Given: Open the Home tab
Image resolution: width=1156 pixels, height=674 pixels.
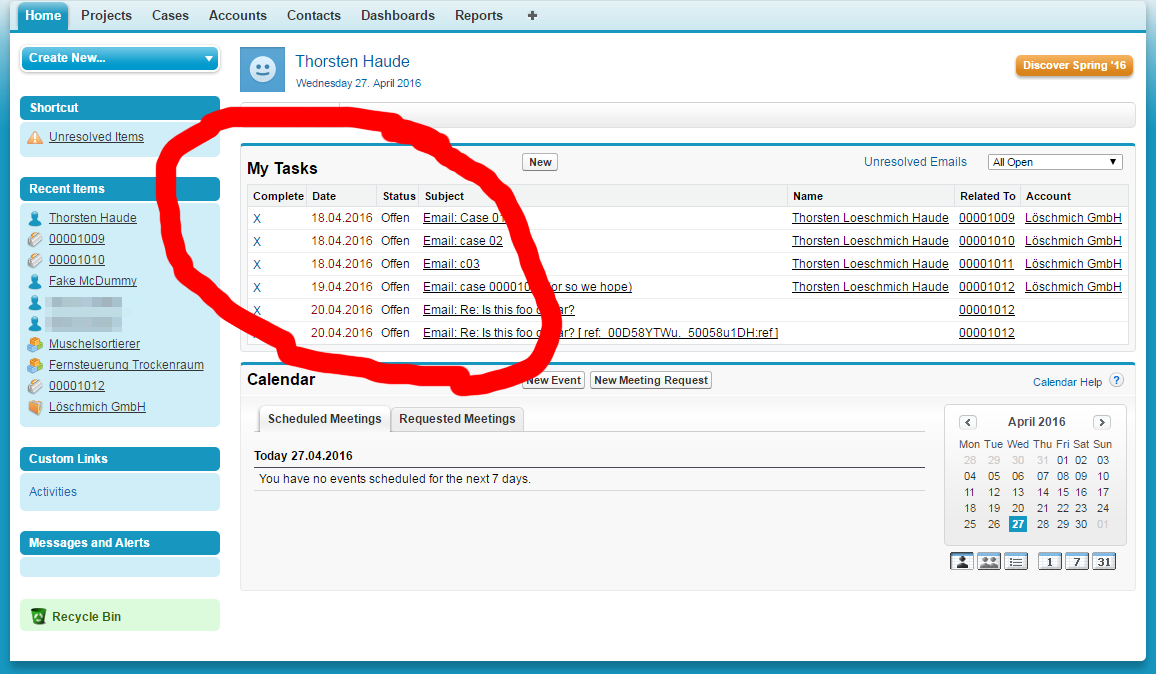Looking at the screenshot, I should 43,15.
